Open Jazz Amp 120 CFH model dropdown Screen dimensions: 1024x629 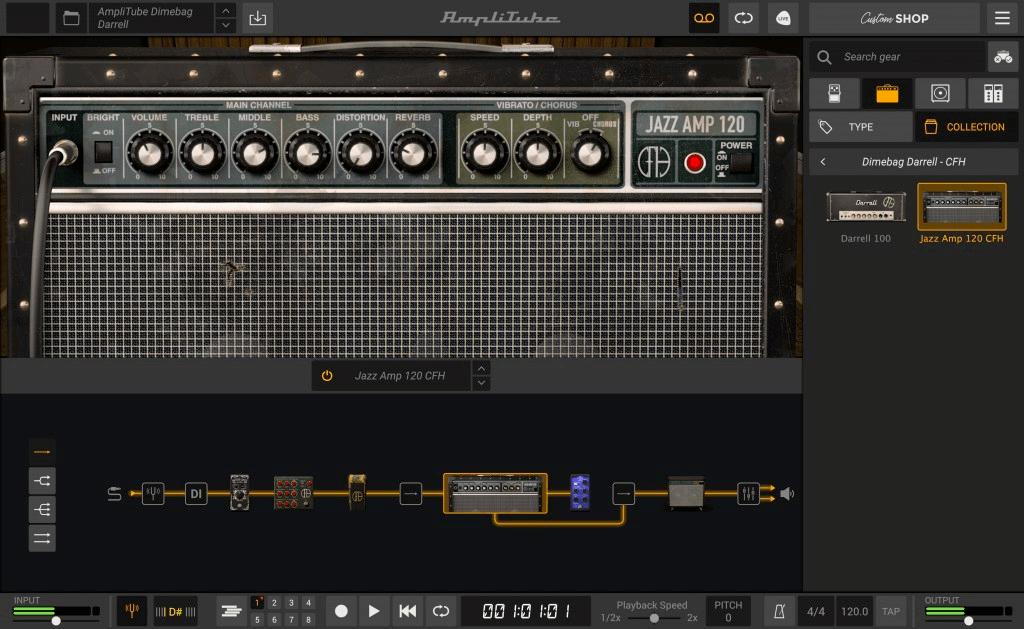(x=400, y=376)
